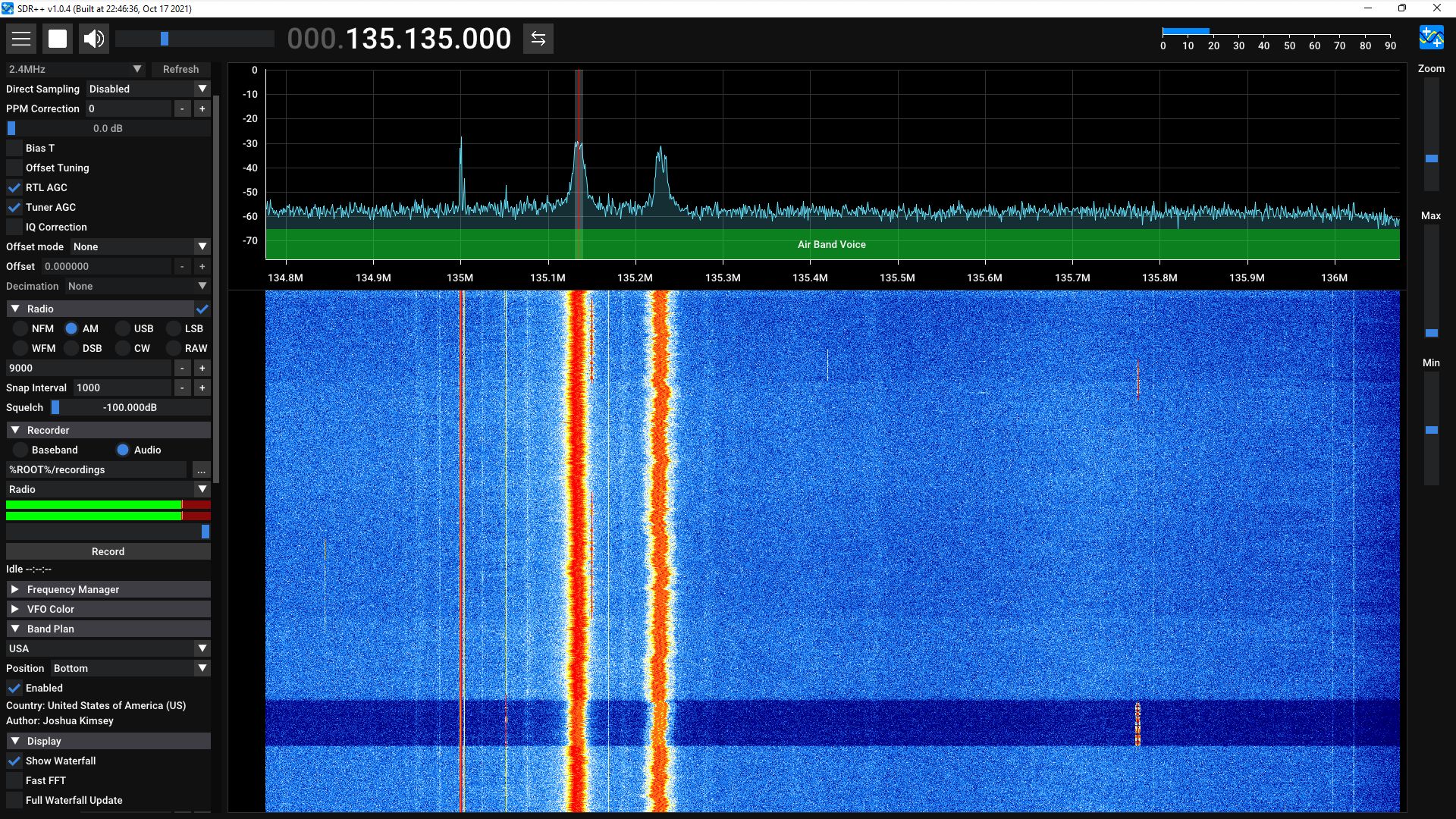
Task: Adjust the recorder volume slider
Action: pos(108,532)
